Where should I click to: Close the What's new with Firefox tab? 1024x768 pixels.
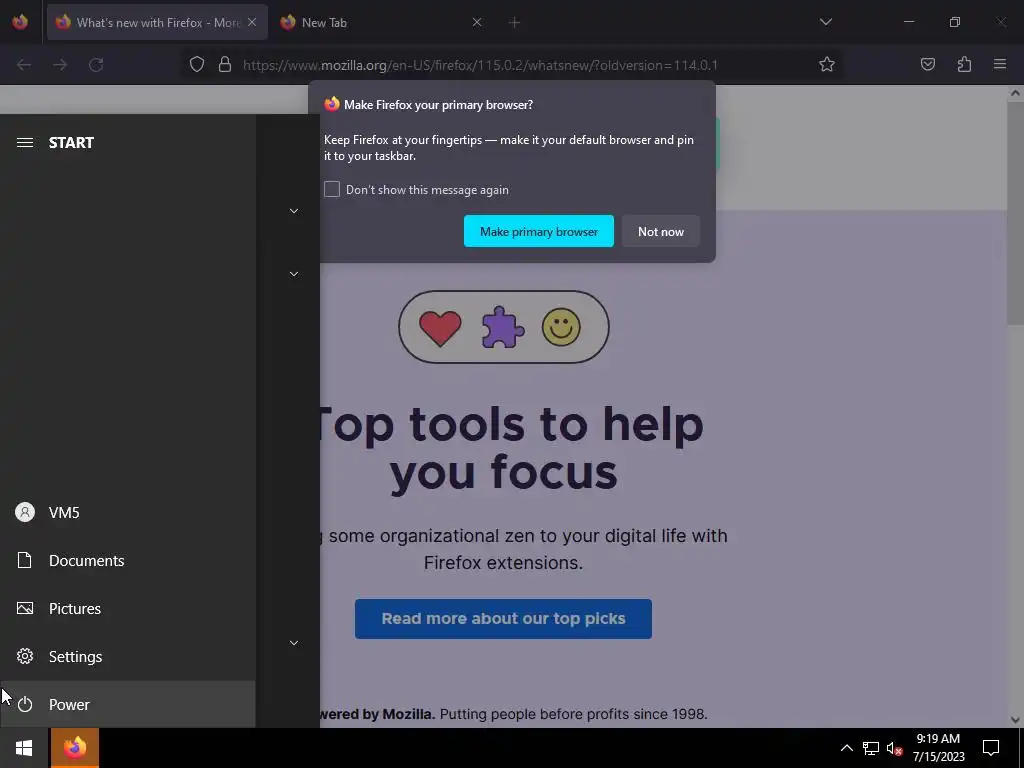pyautogui.click(x=252, y=22)
